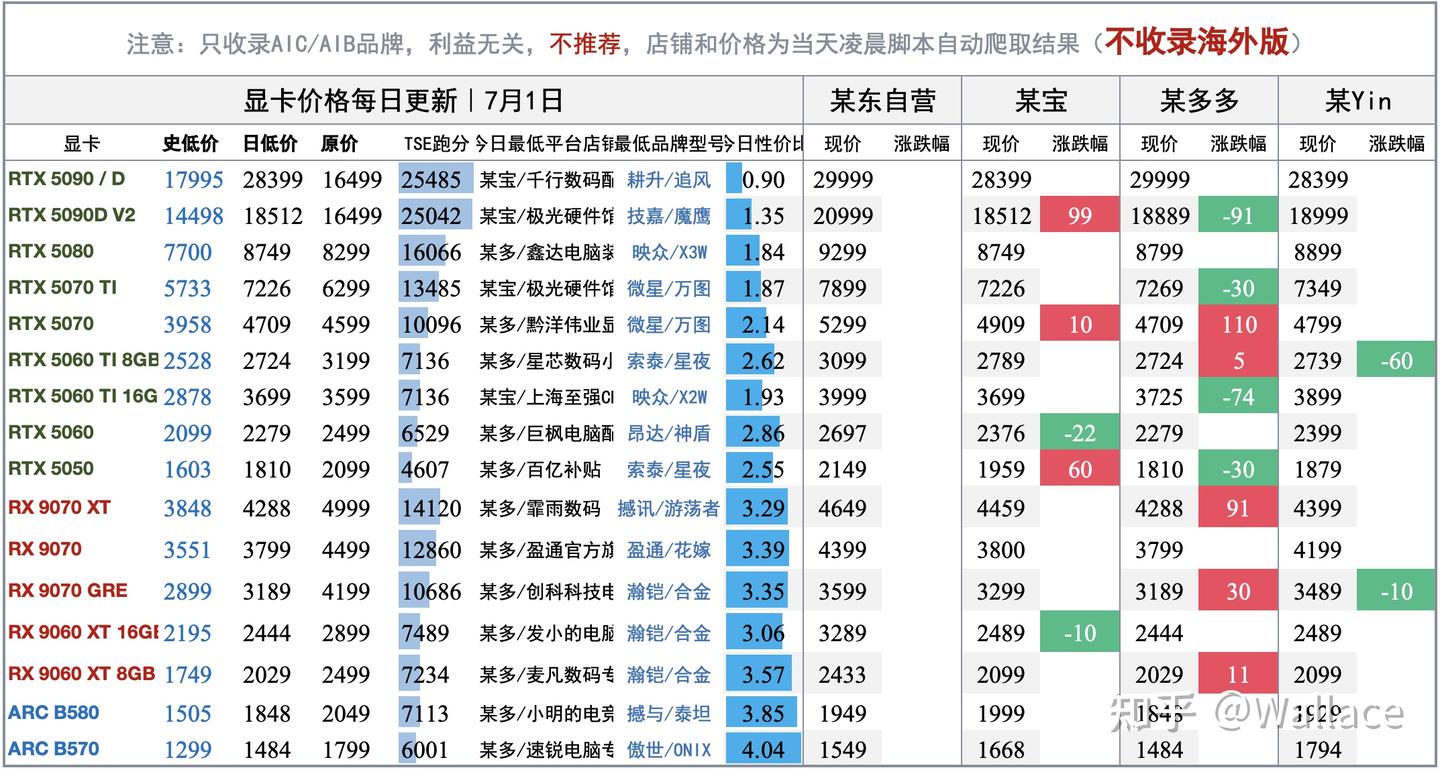Click the green '-74' change cell
The height and width of the screenshot is (770, 1440).
(1238, 397)
